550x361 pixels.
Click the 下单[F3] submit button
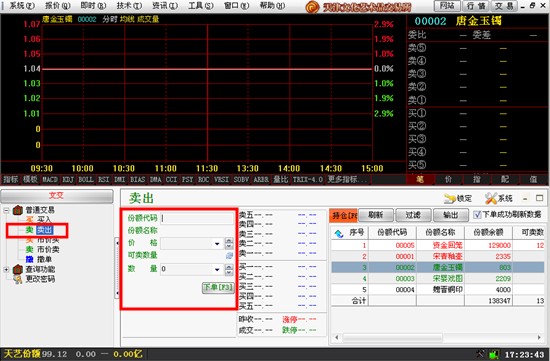pyautogui.click(x=218, y=287)
